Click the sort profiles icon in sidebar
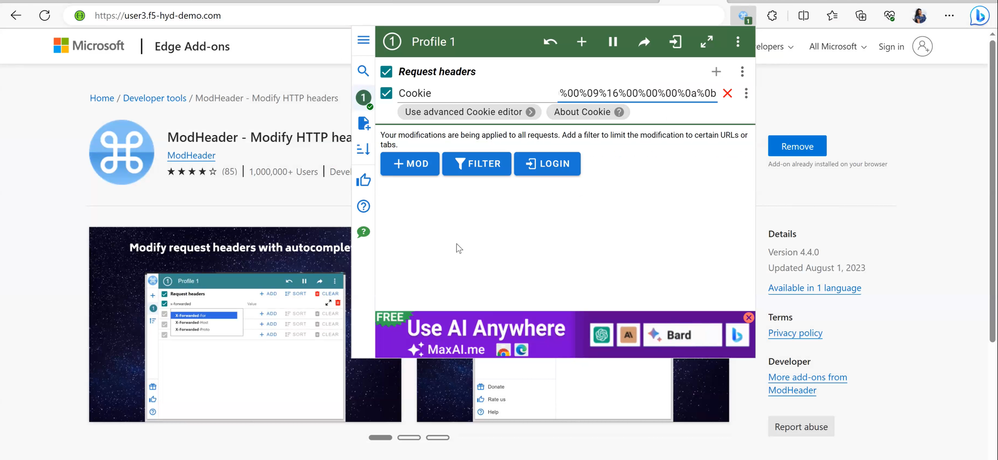 coord(363,150)
